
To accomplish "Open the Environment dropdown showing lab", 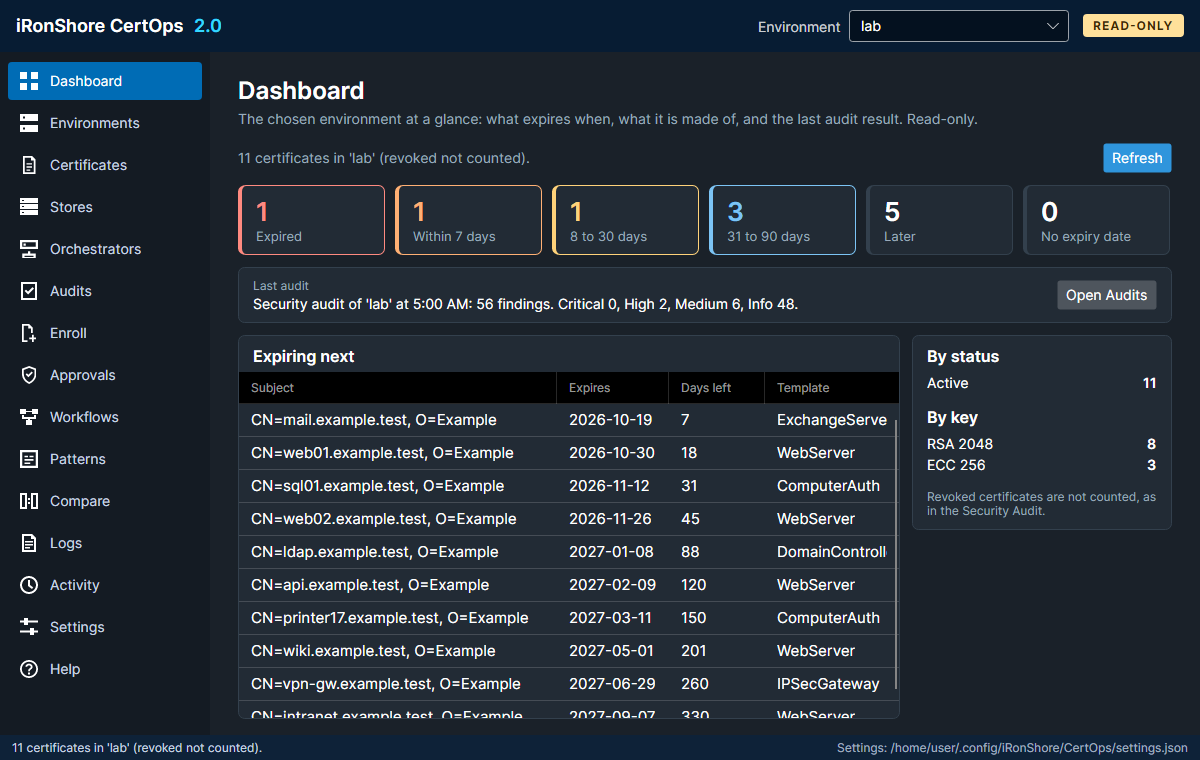I will coord(959,26).
